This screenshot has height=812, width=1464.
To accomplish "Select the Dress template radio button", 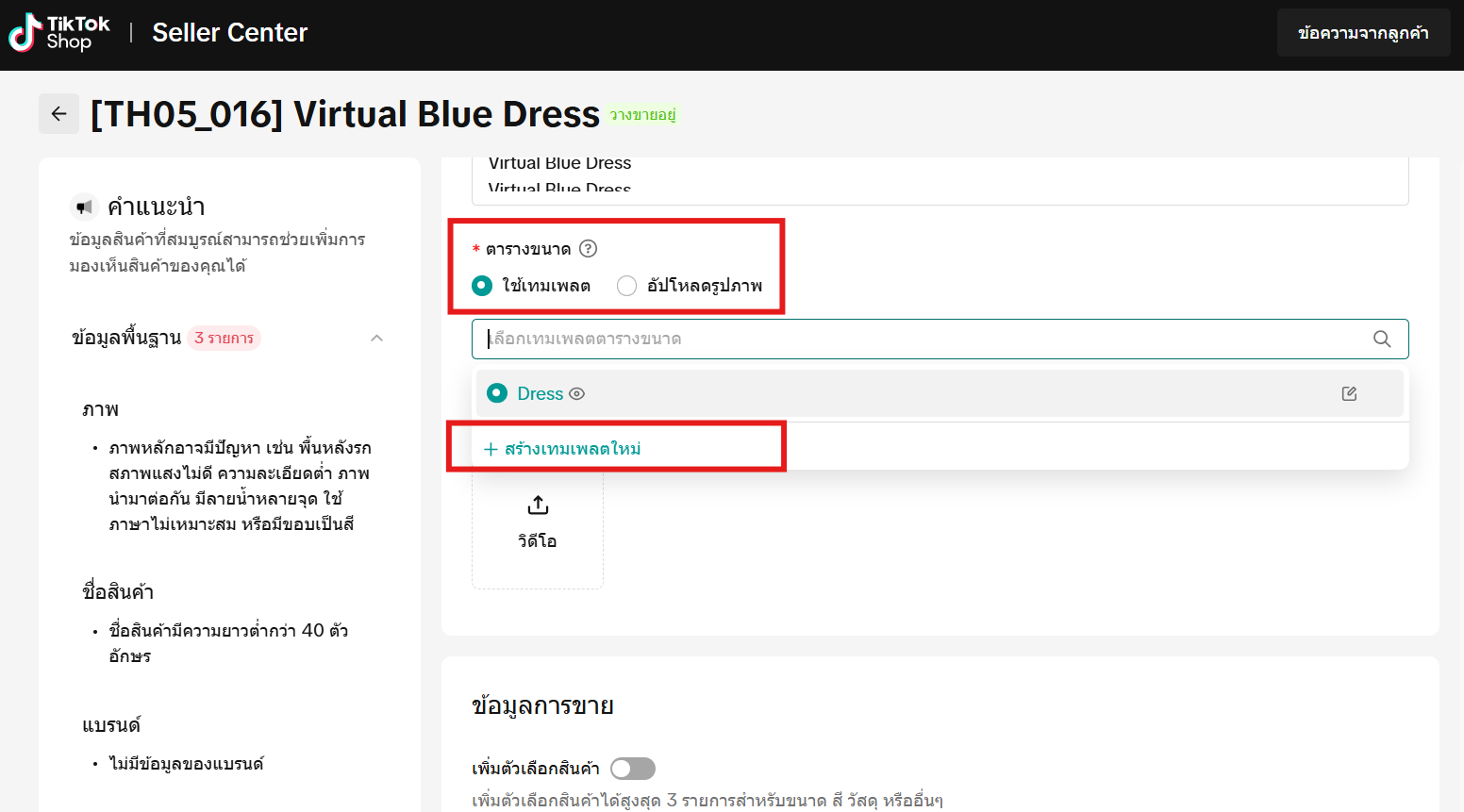I will (x=497, y=393).
